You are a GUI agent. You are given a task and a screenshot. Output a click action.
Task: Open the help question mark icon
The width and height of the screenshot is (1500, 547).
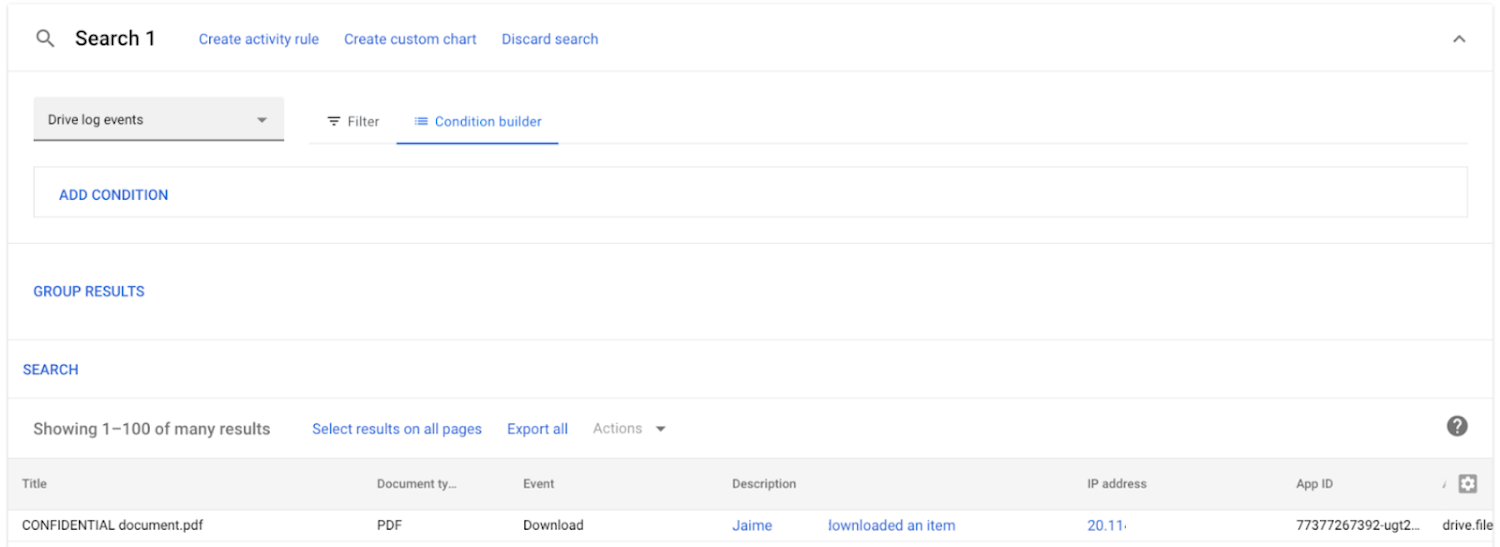point(1457,427)
